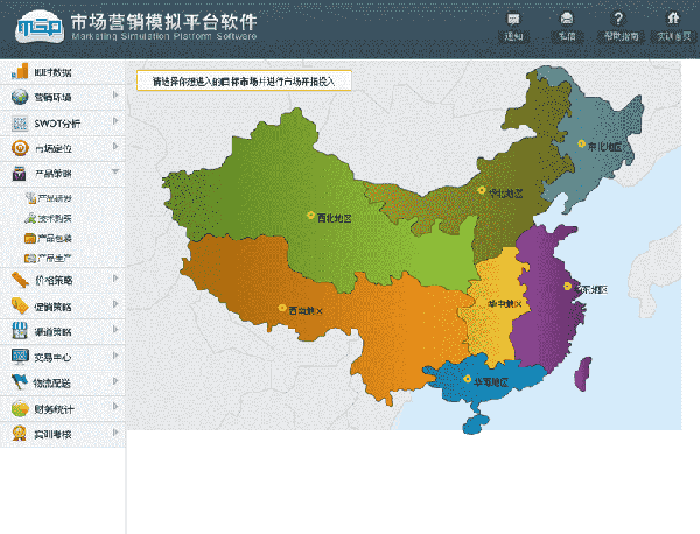700x534 pixels.
Task: Select 产品包装 submenu item
Action: tap(54, 238)
